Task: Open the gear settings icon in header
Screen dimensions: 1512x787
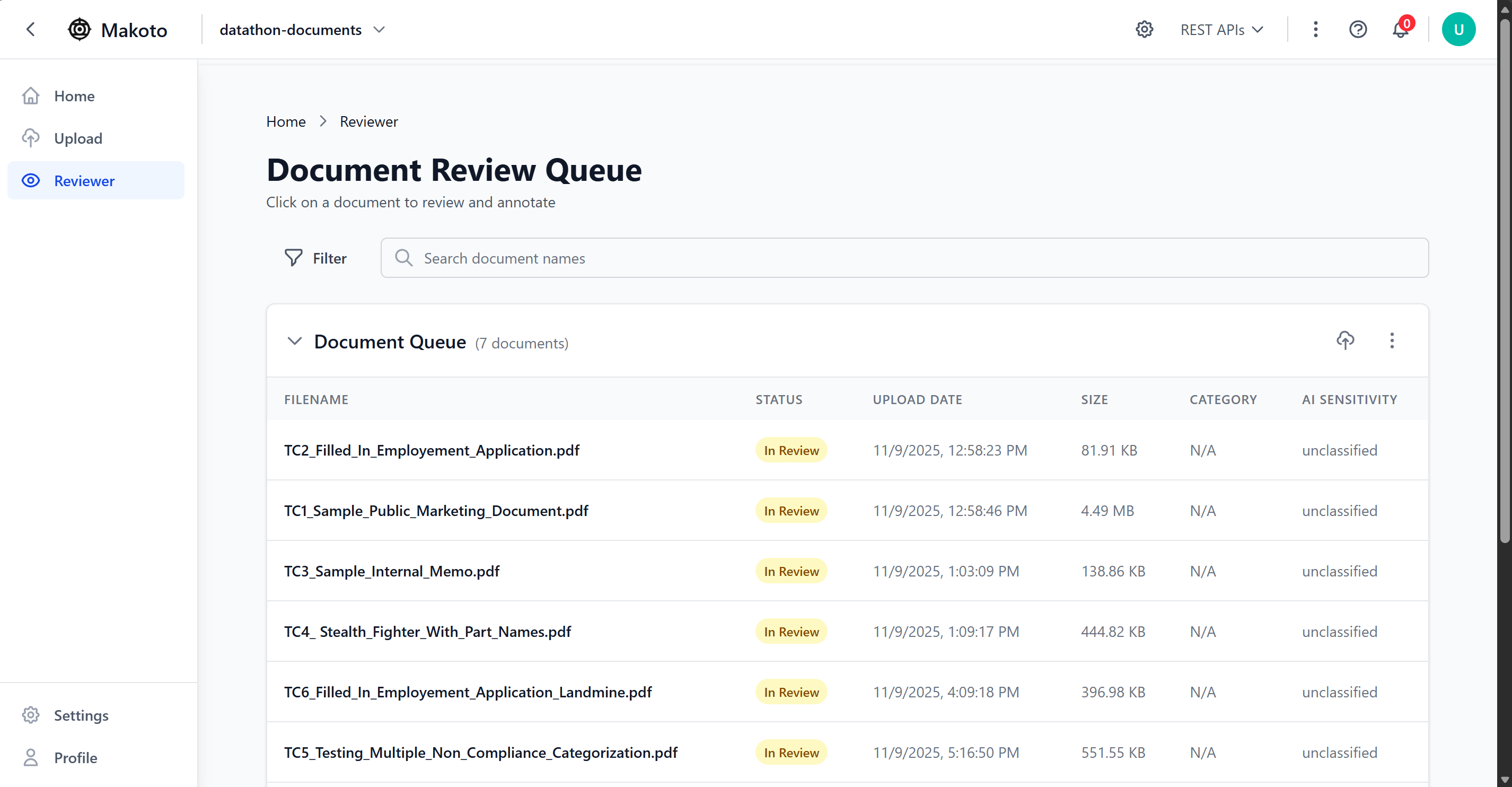Action: [x=1144, y=29]
